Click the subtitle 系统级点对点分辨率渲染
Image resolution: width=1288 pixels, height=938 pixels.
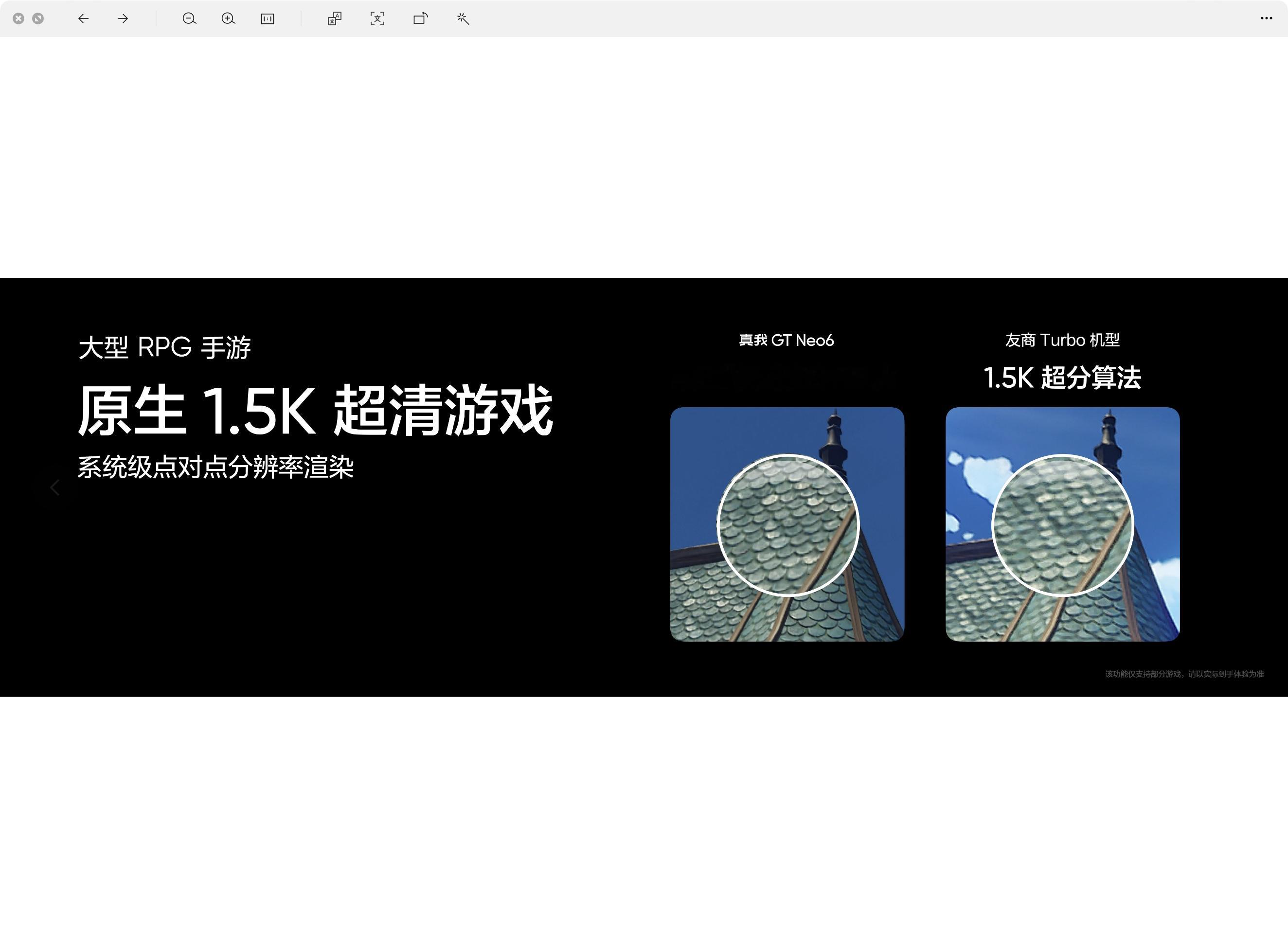pyautogui.click(x=216, y=467)
